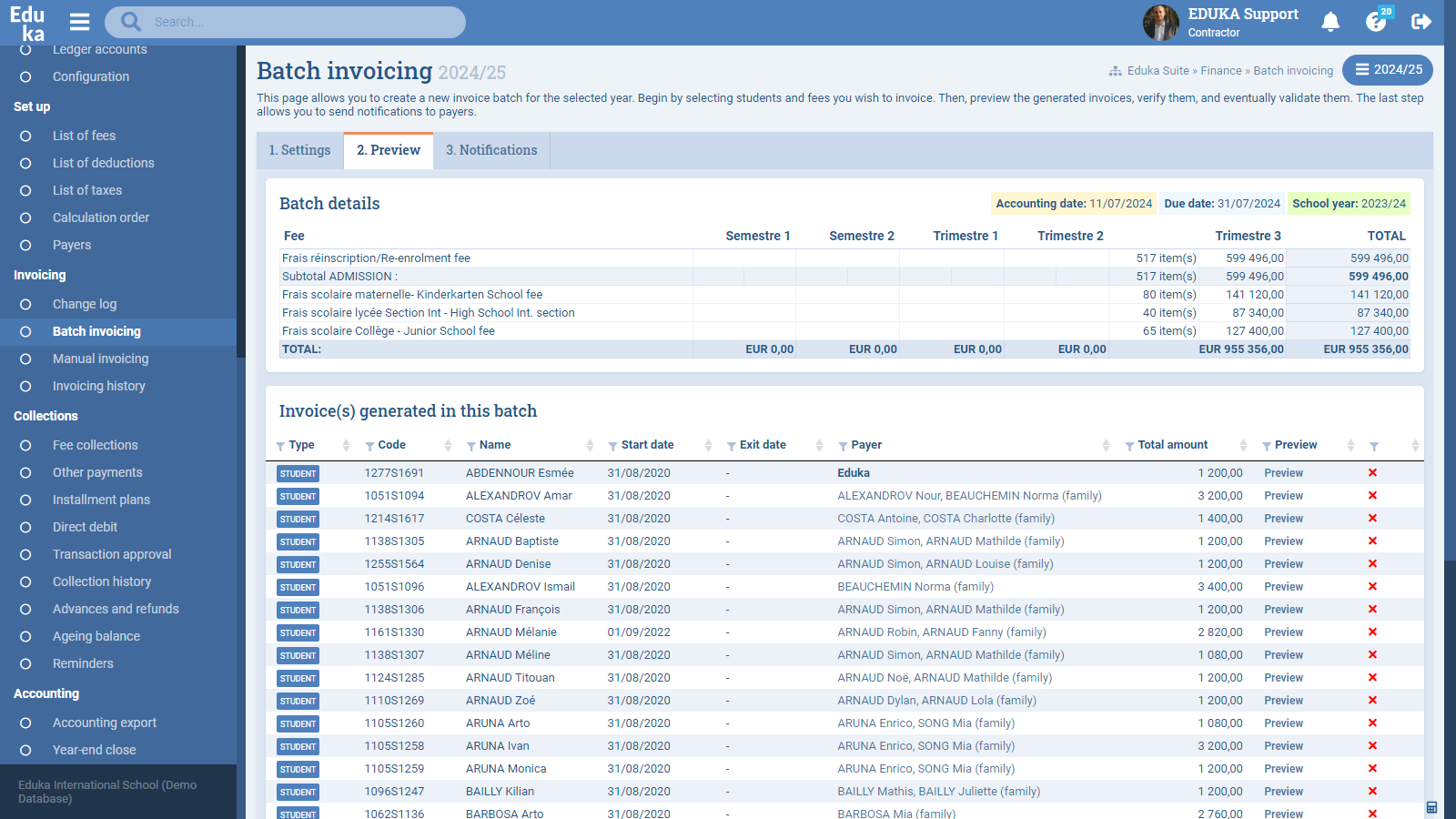This screenshot has height=819, width=1456.
Task: Preview the ARNAUD Zoé invoice
Action: [1283, 701]
